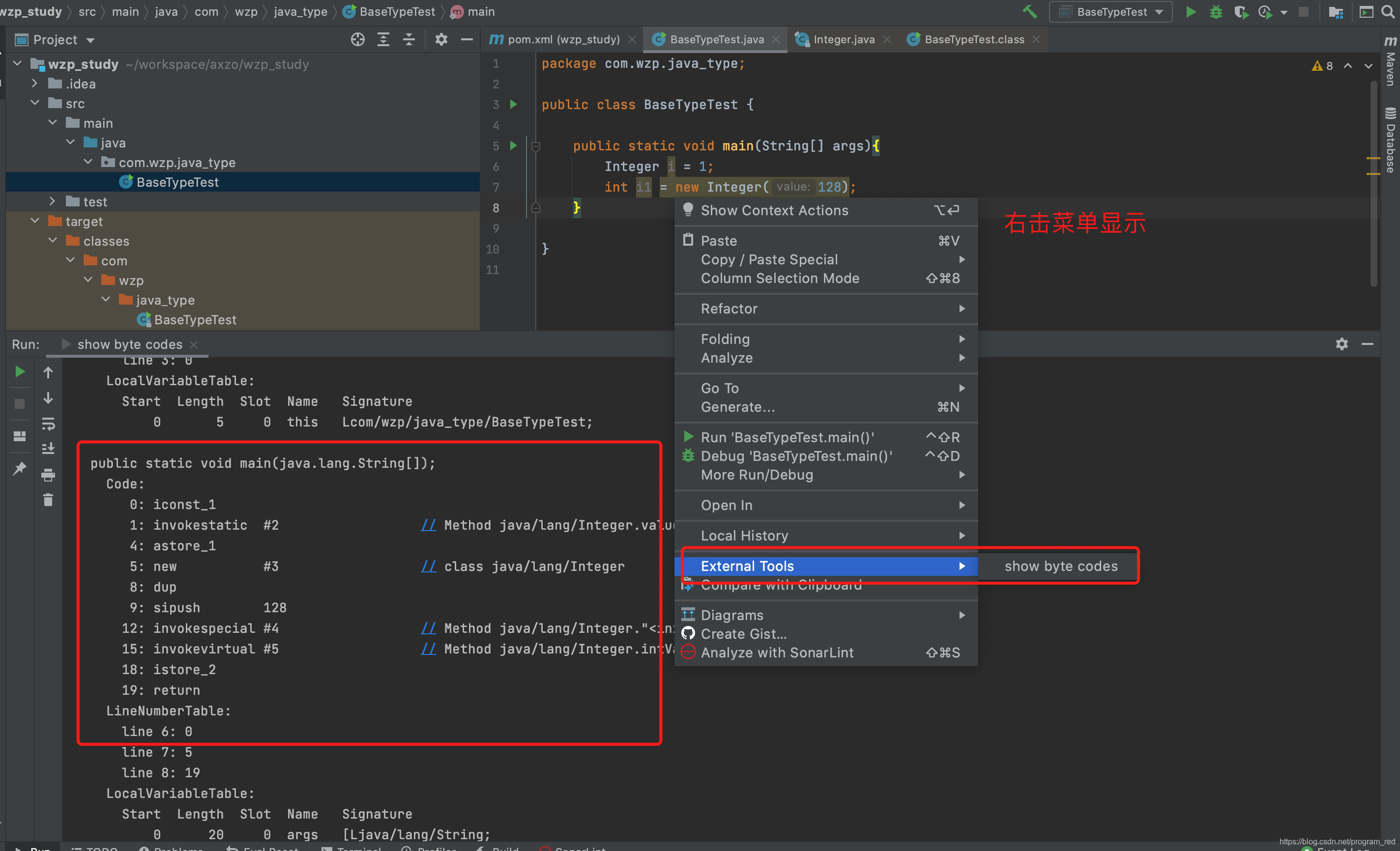Image resolution: width=1400 pixels, height=851 pixels.
Task: Toggle soft-wrap icon in Run panel
Action: click(x=48, y=424)
